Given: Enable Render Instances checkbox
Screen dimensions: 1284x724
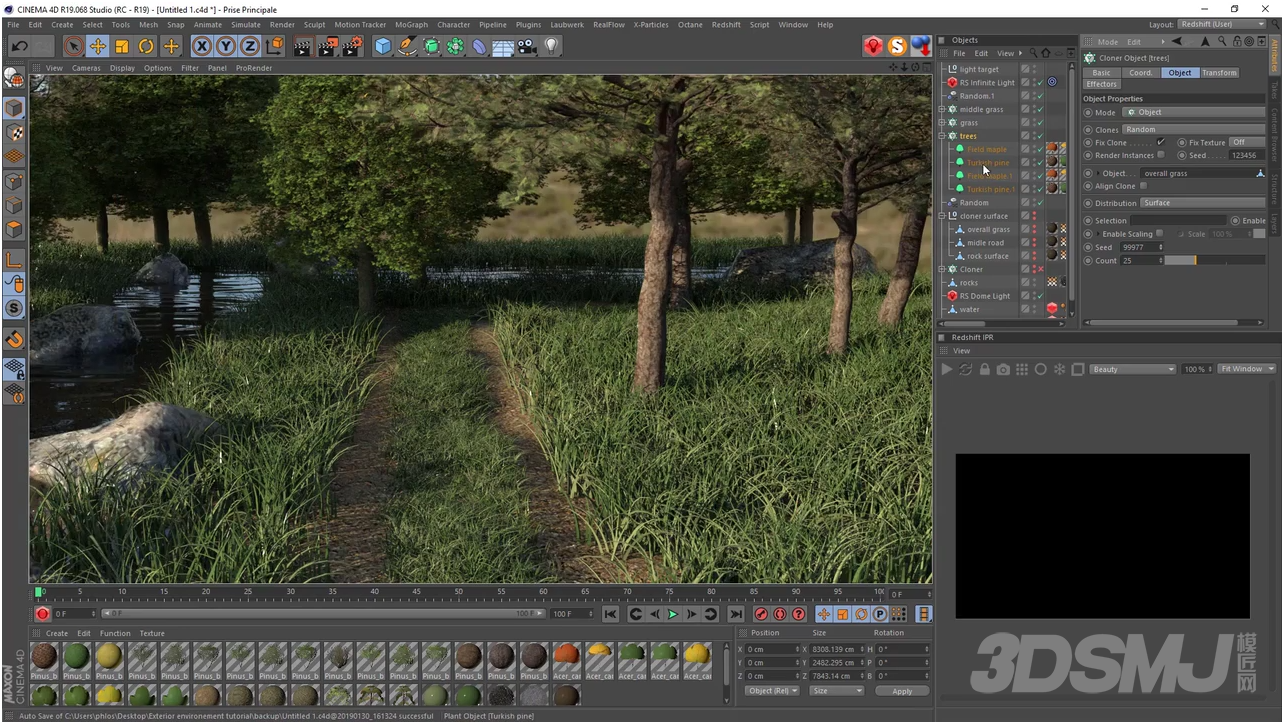Looking at the screenshot, I should point(1160,155).
